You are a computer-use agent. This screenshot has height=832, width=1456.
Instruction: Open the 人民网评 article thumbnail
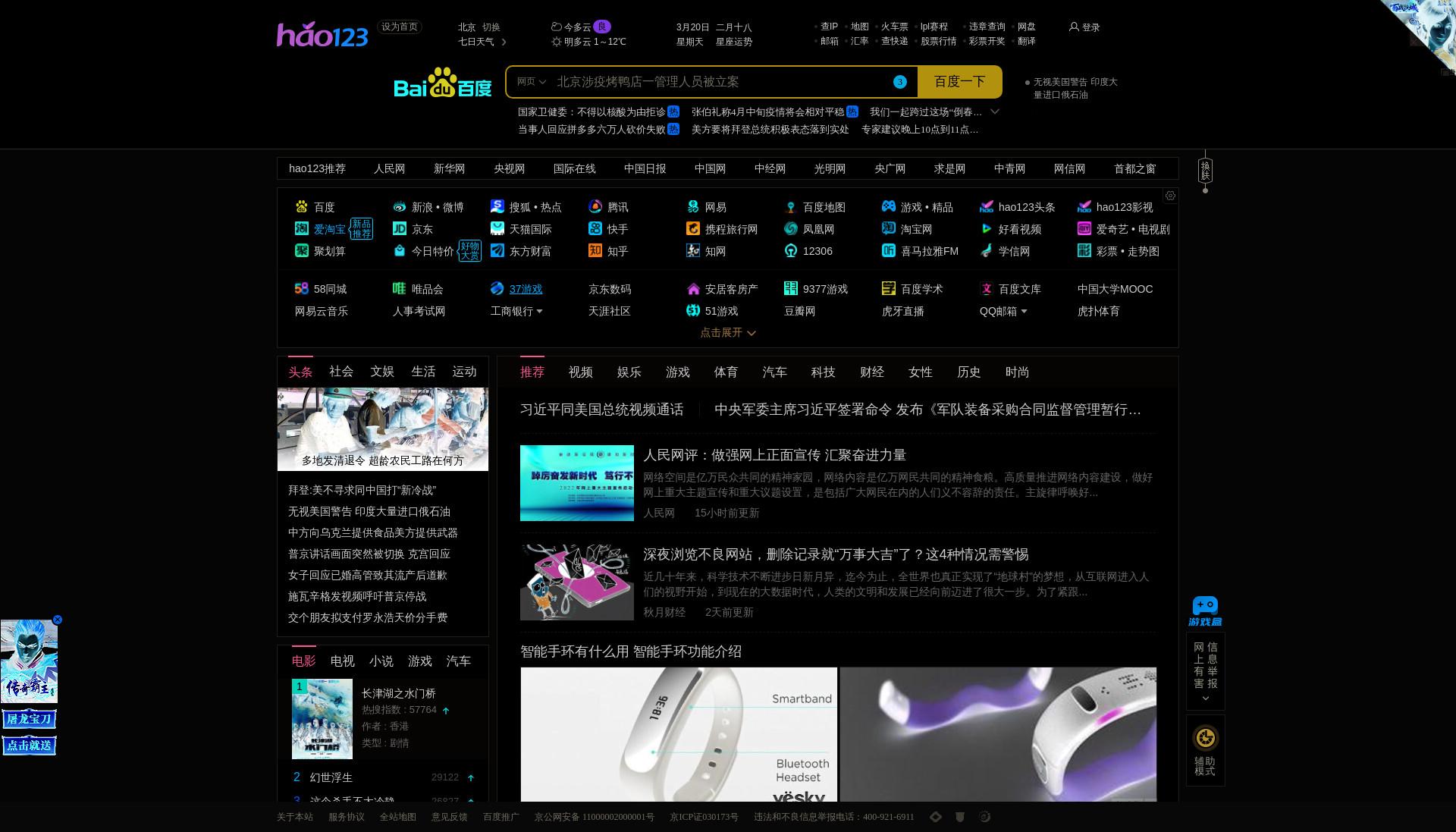click(577, 483)
